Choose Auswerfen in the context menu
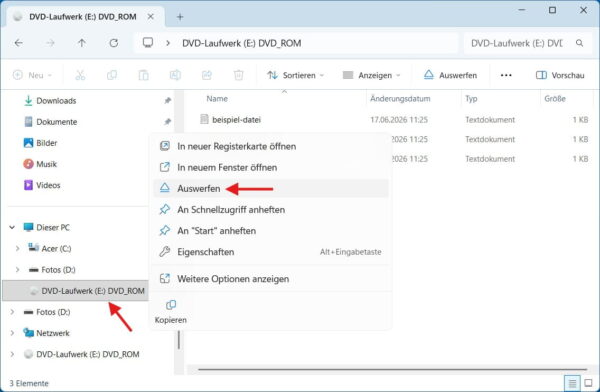 coord(271,188)
